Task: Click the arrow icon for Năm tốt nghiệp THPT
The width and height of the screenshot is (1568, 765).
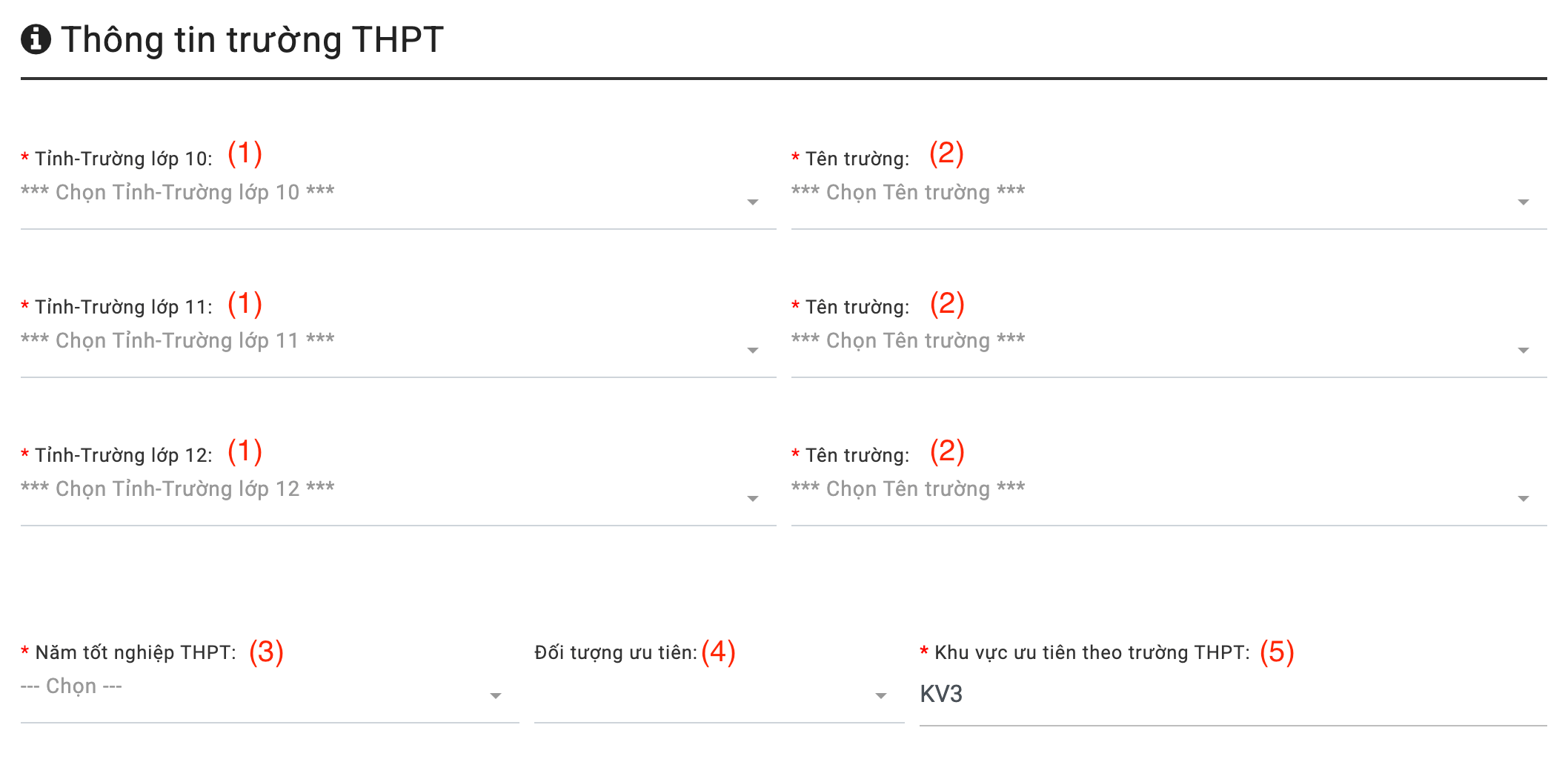Action: 496,696
